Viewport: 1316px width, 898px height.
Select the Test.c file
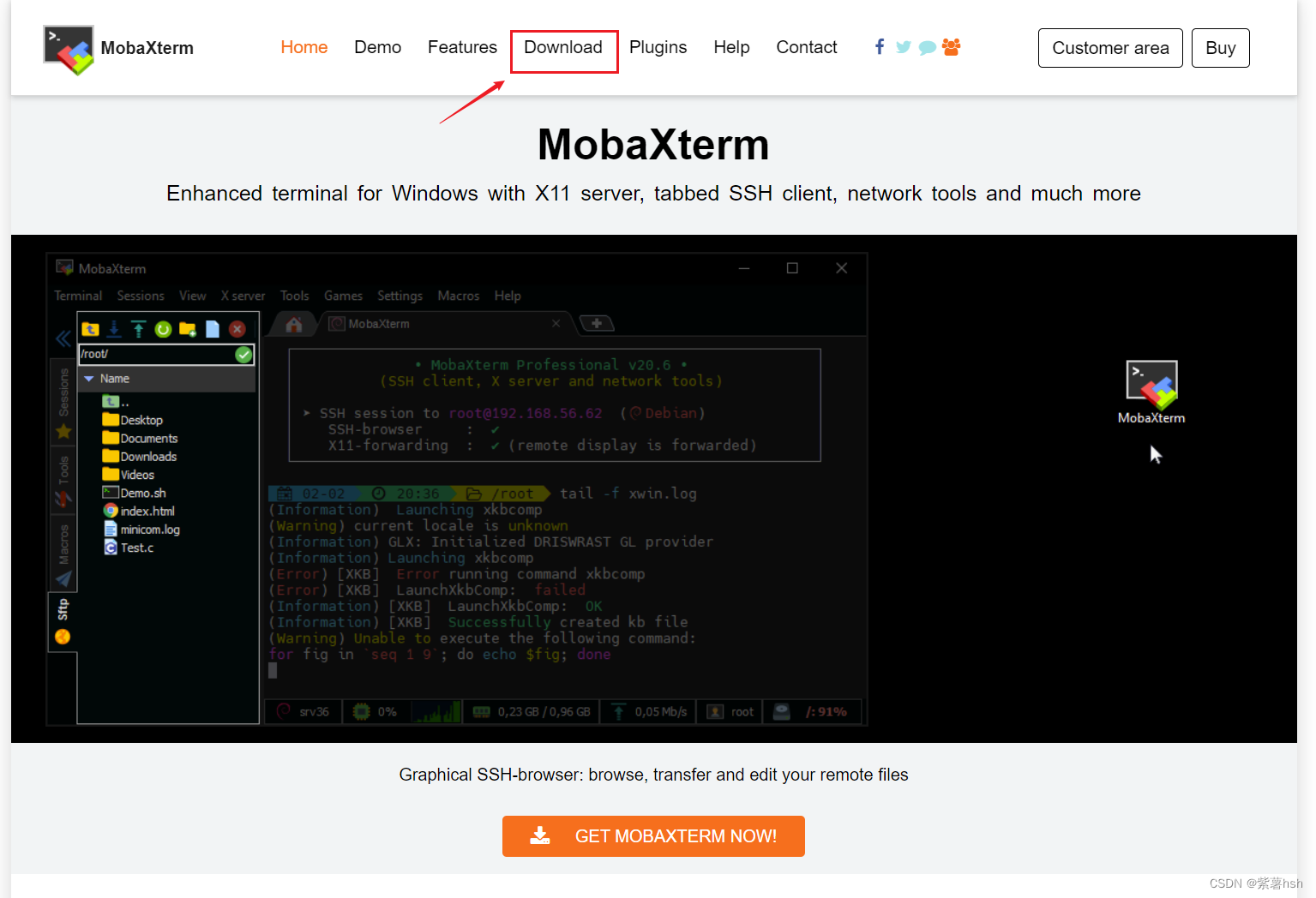pyautogui.click(x=129, y=548)
